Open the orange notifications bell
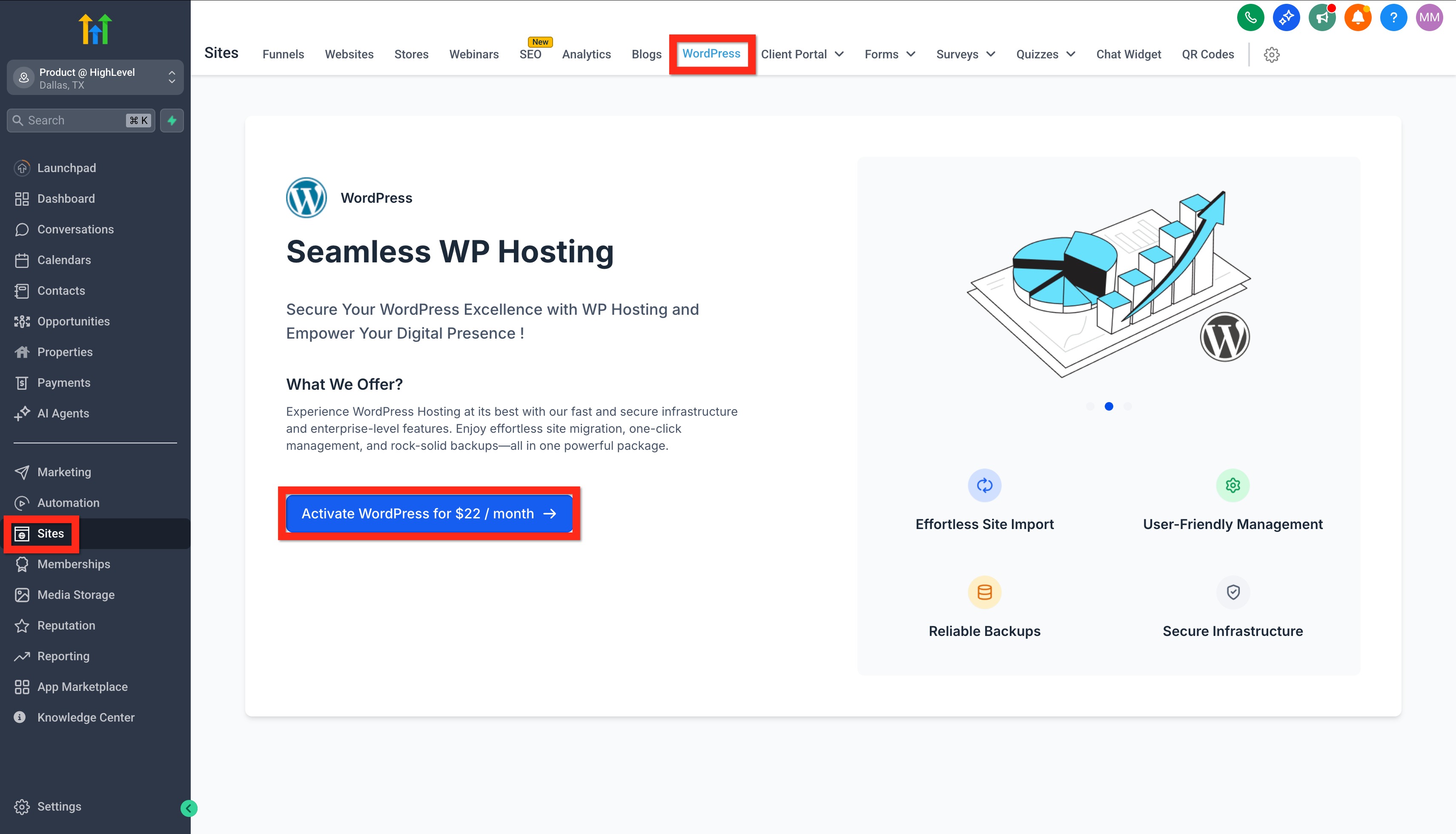Viewport: 1456px width, 834px height. [x=1358, y=18]
